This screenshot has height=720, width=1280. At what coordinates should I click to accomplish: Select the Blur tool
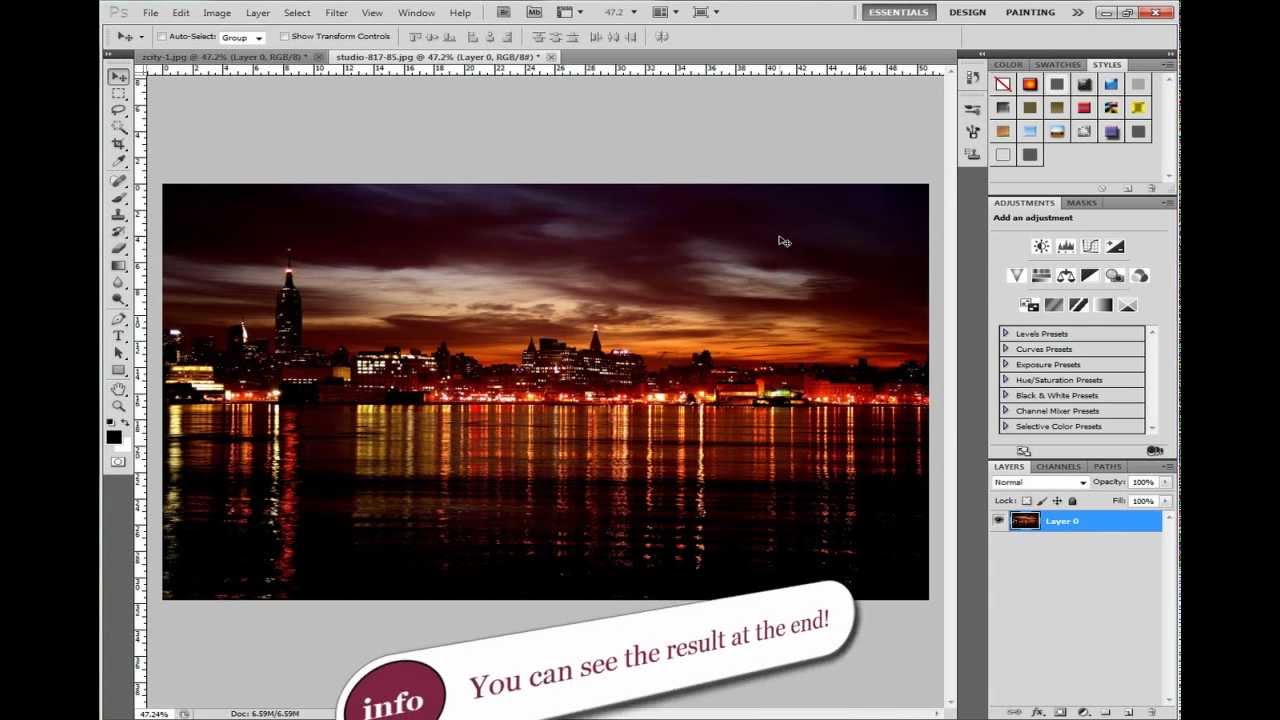pos(118,283)
